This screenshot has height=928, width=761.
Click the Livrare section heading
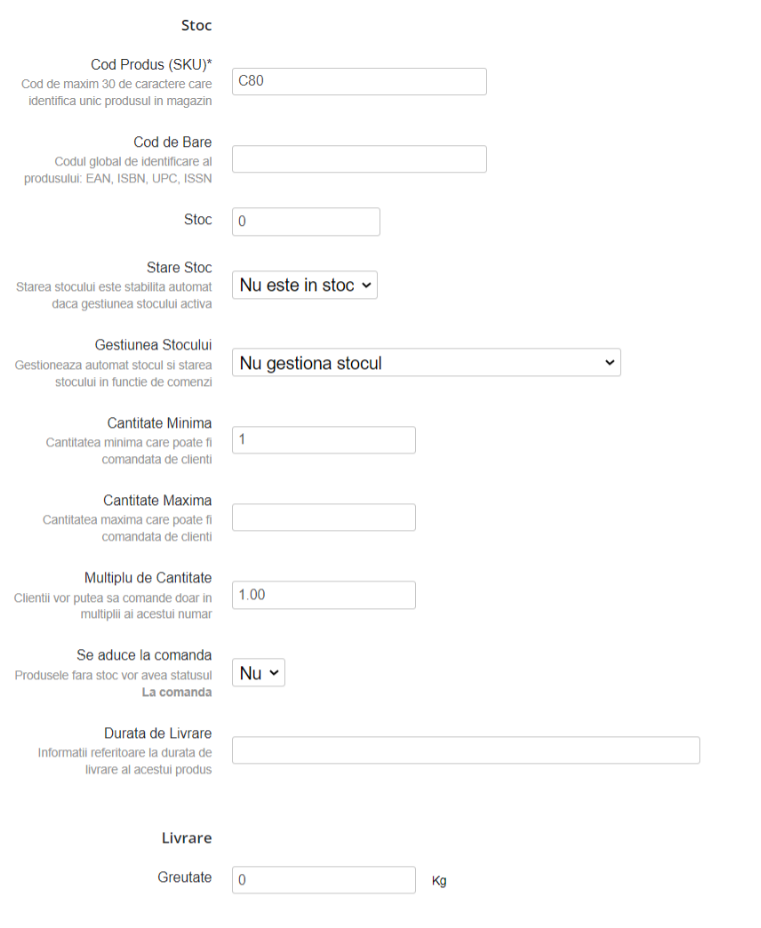(x=186, y=838)
